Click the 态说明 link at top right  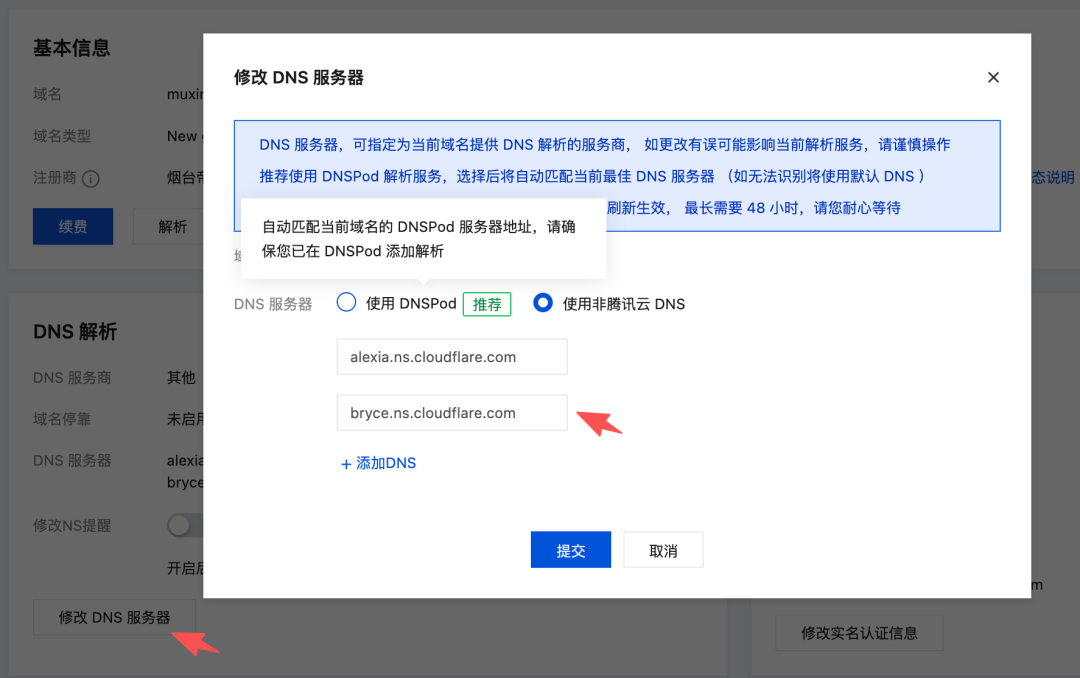click(x=1055, y=177)
